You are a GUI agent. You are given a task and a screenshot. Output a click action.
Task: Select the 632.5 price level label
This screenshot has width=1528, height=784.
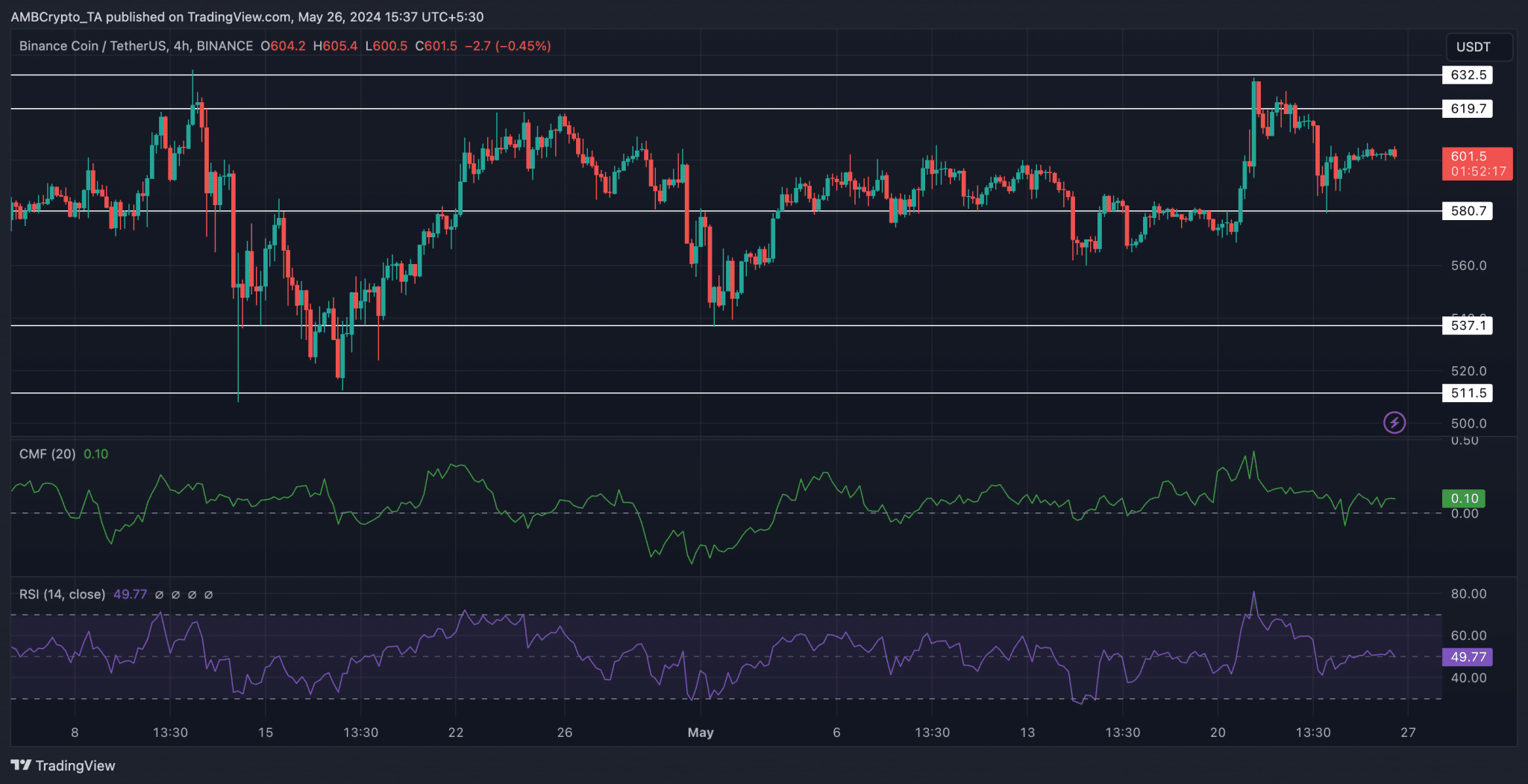coord(1467,75)
